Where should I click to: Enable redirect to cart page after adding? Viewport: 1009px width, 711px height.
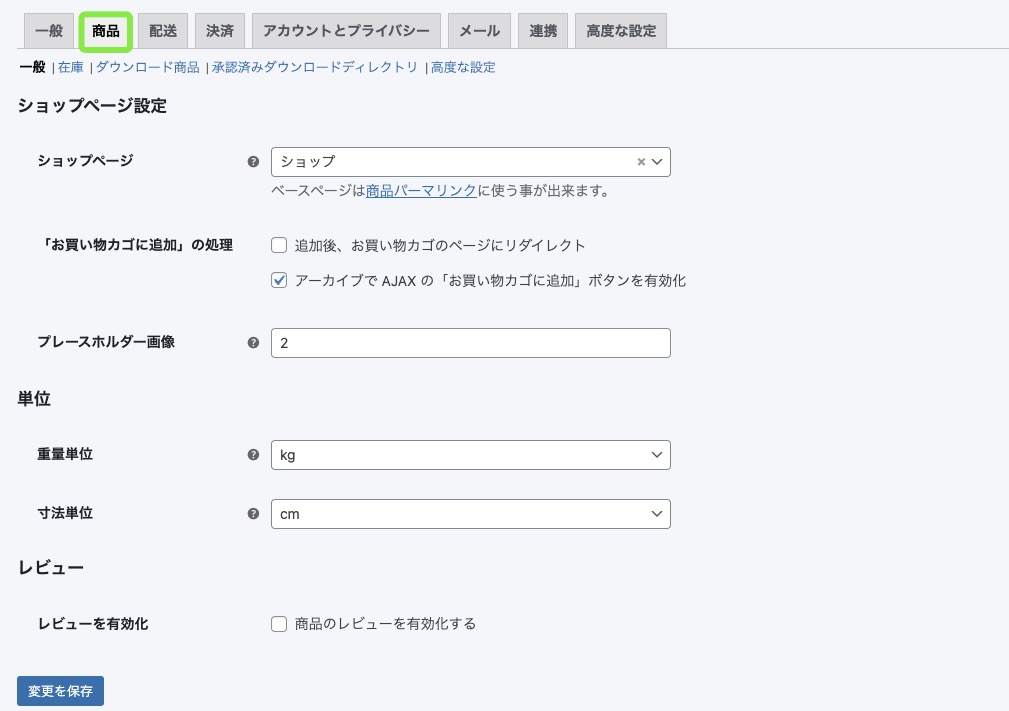279,245
